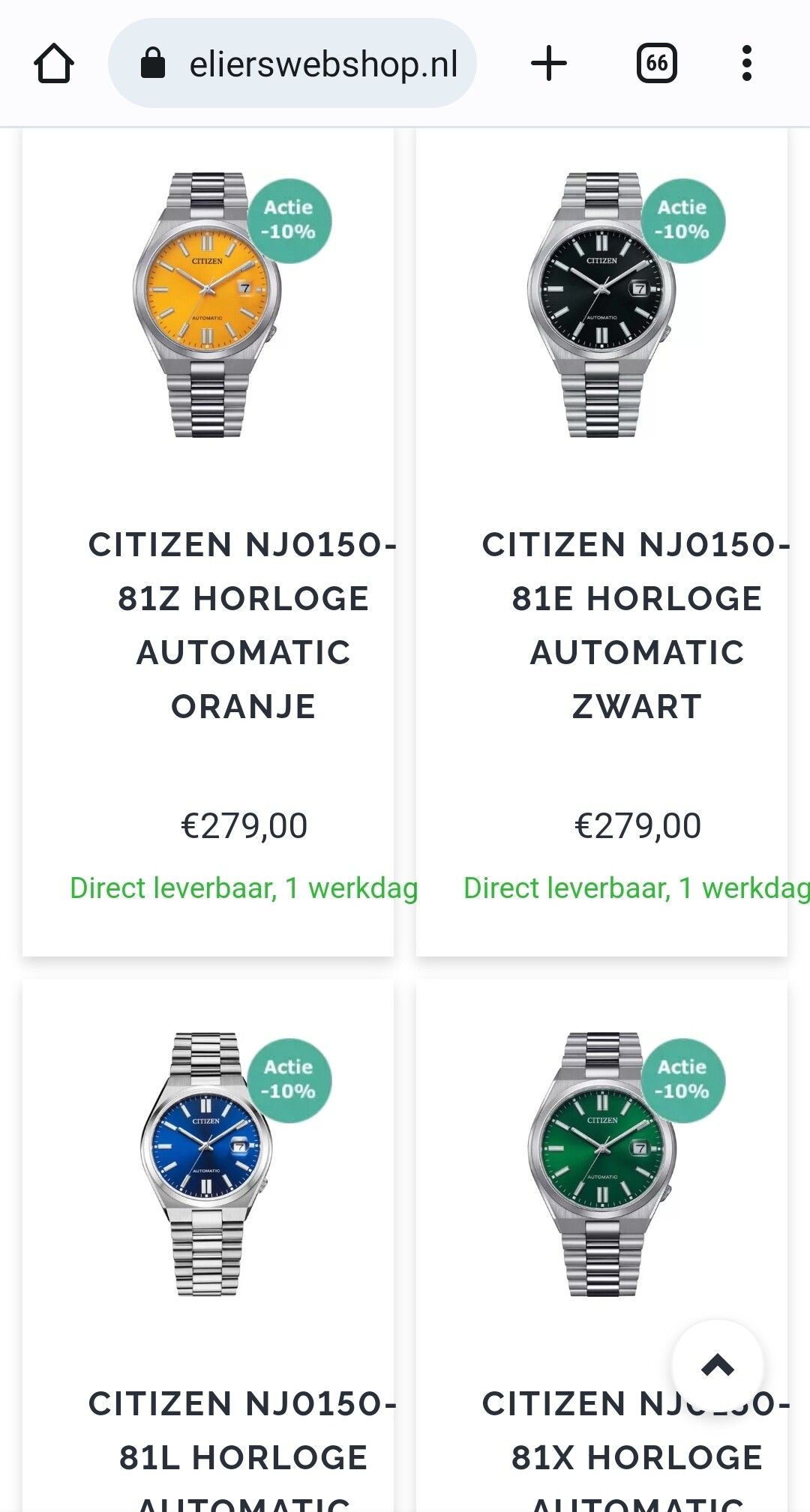Tap the padlock site security icon
Image resolution: width=810 pixels, height=1512 pixels.
pyautogui.click(x=152, y=64)
